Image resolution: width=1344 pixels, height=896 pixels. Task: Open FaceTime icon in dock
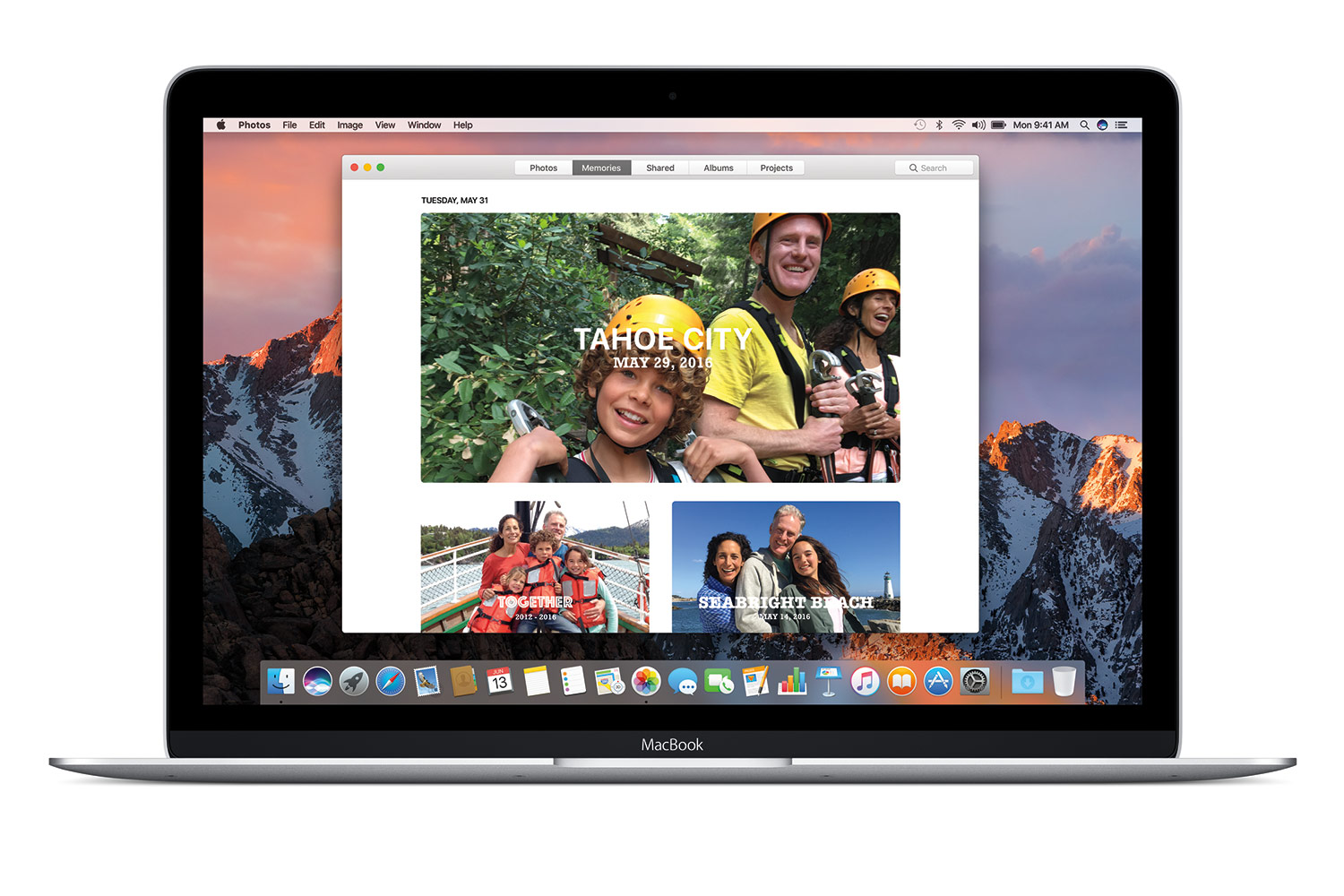point(719,683)
